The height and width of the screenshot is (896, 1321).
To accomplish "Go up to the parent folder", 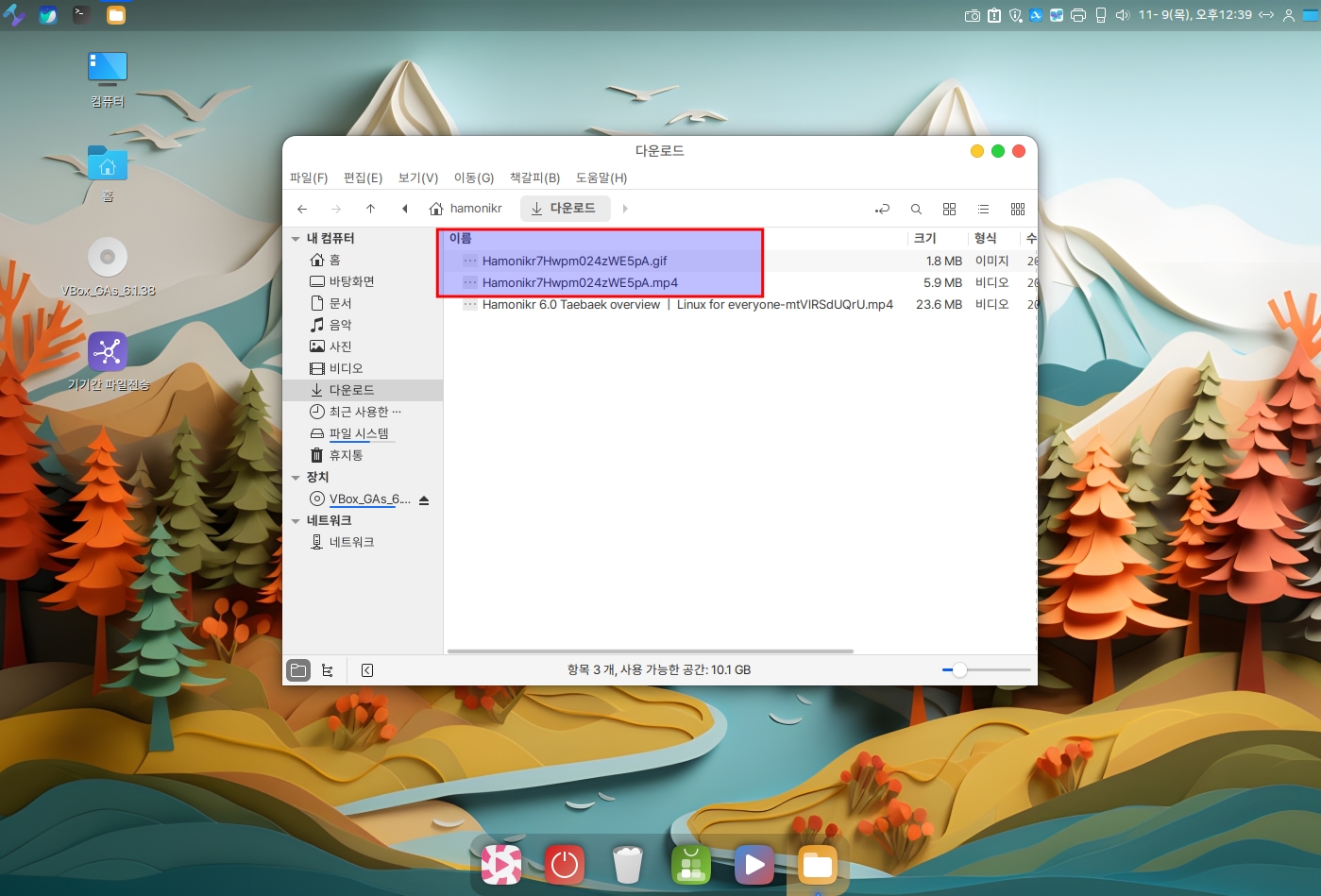I will [x=370, y=209].
